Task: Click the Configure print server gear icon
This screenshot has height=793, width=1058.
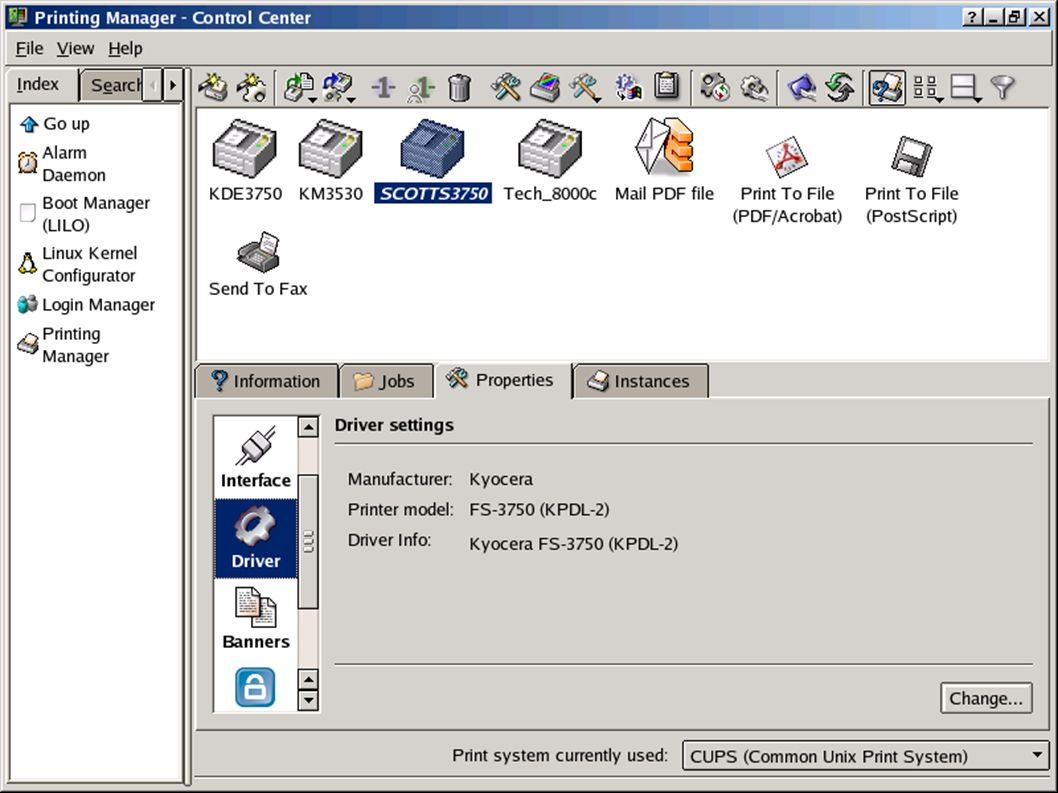Action: click(754, 88)
